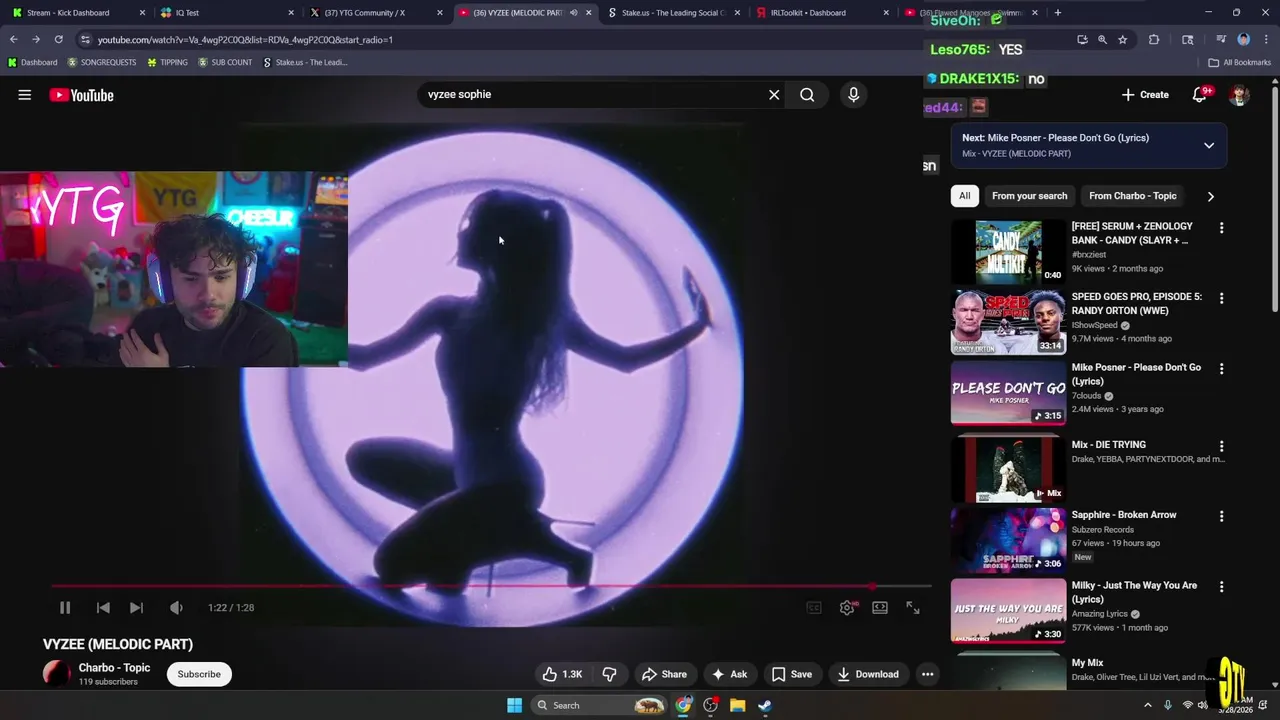Start voice search with the microphone
Screen dimensions: 1280x720
pos(853,95)
